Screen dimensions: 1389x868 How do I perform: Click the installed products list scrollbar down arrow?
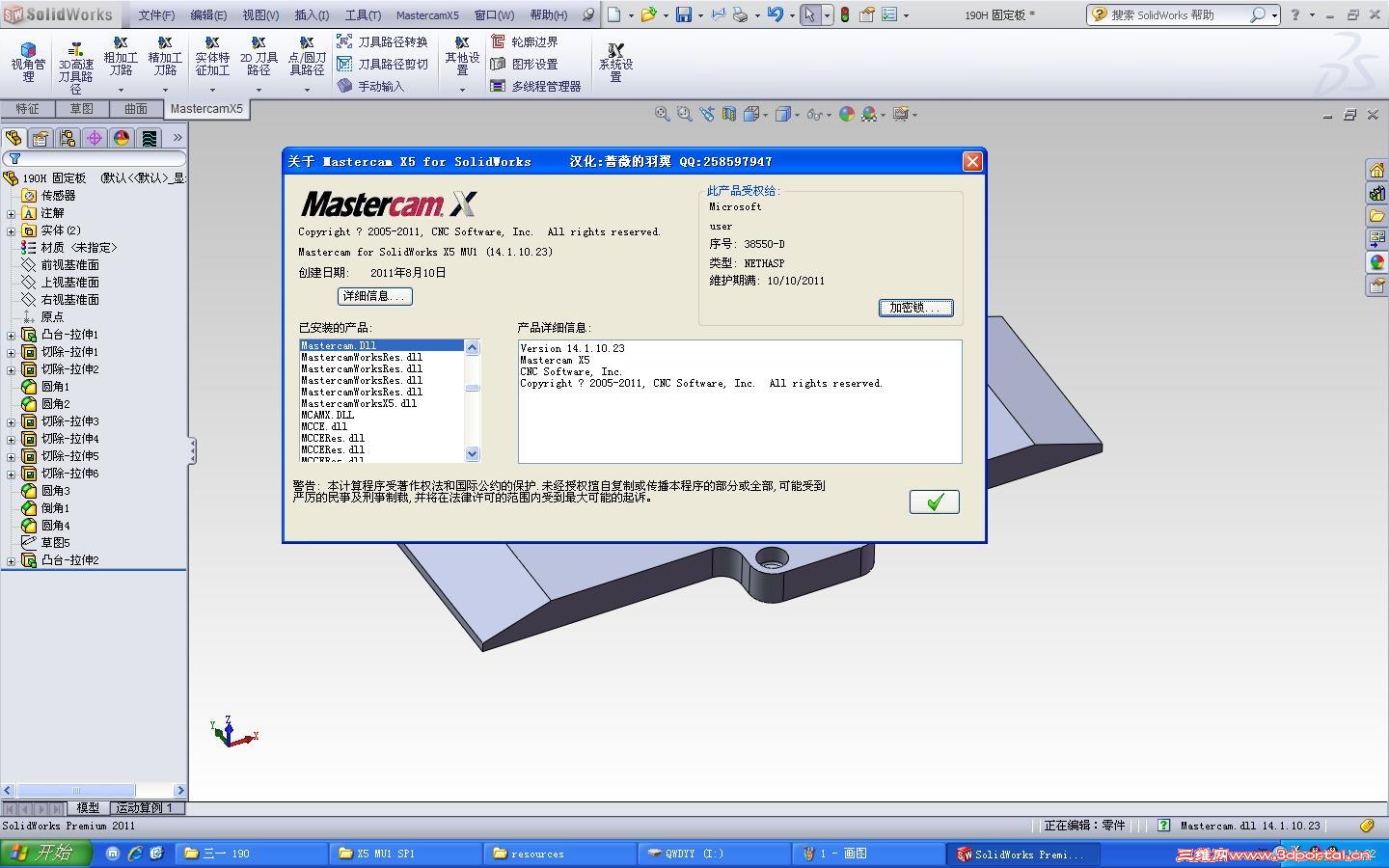[x=472, y=453]
